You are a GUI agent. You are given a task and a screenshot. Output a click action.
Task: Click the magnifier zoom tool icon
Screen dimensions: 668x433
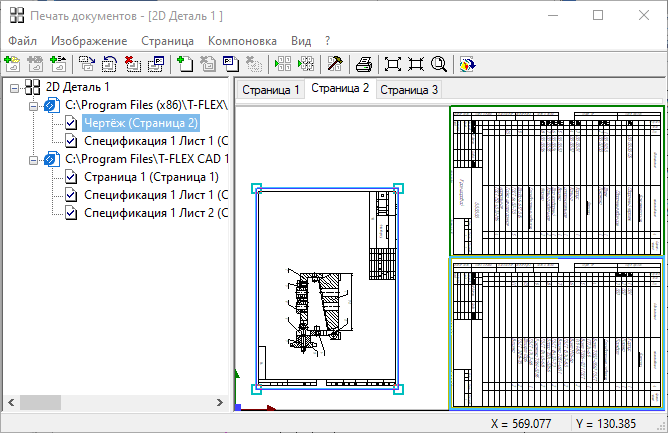click(438, 64)
